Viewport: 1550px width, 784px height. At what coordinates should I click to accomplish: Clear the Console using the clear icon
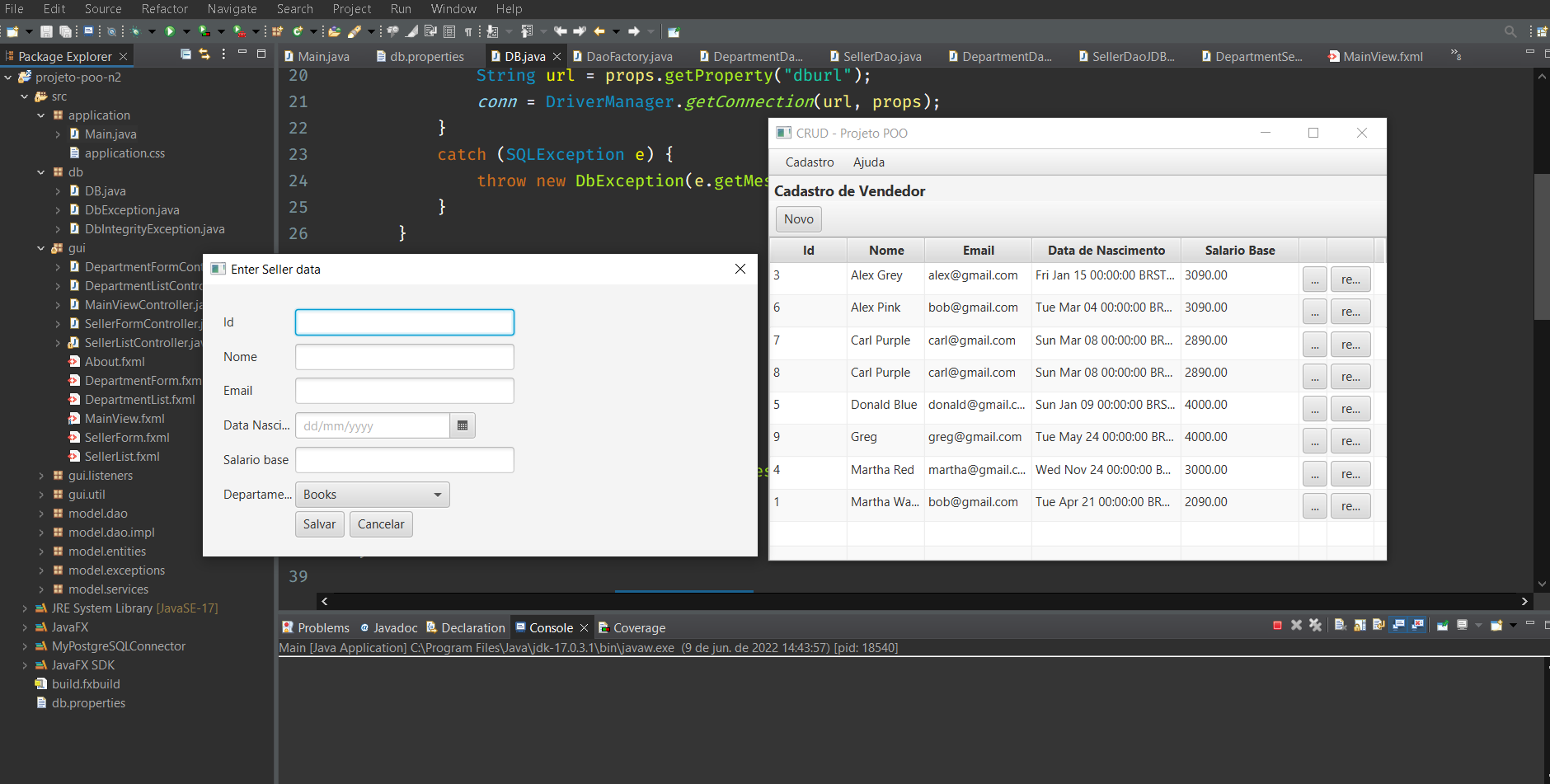[1340, 625]
